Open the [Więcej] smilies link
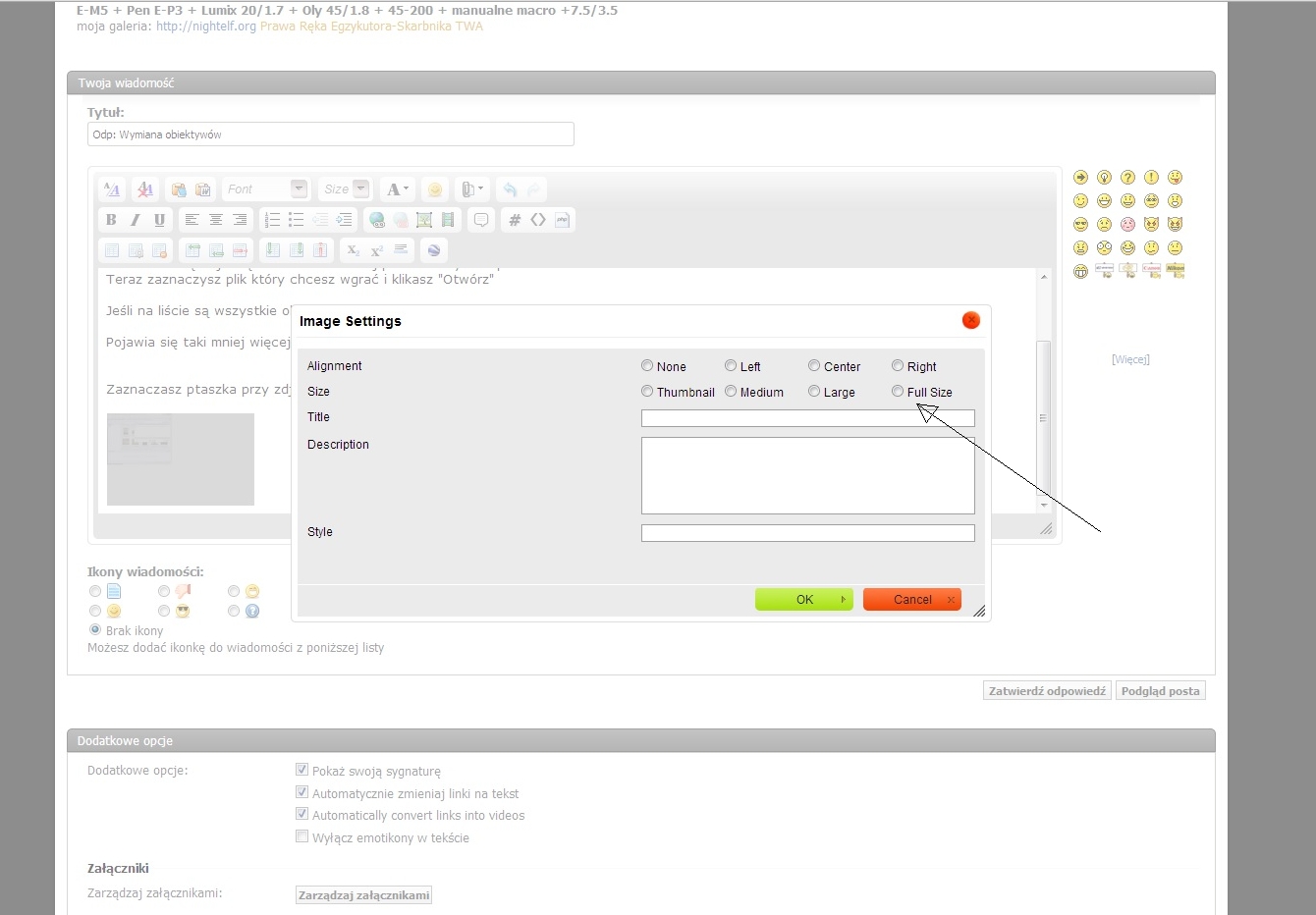Image resolution: width=1316 pixels, height=915 pixels. click(1130, 359)
